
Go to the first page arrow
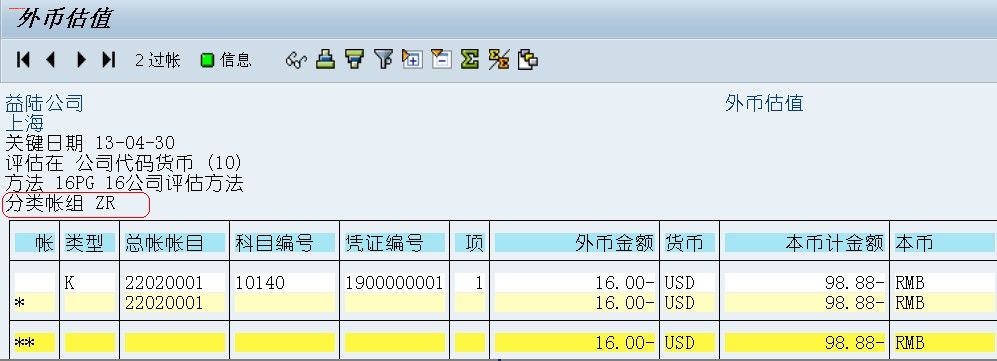pos(24,60)
